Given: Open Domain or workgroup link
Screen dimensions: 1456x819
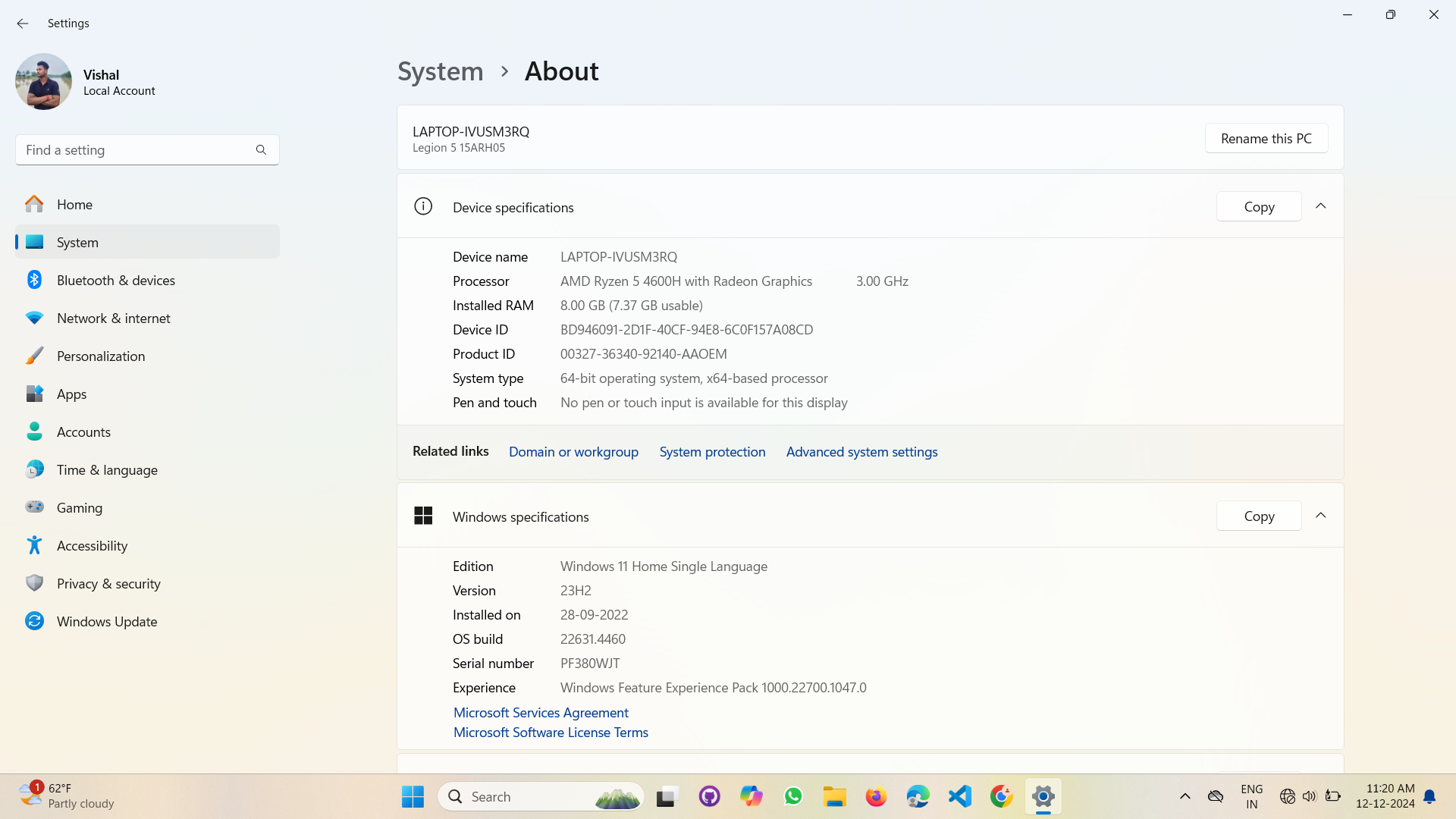Looking at the screenshot, I should click(573, 452).
